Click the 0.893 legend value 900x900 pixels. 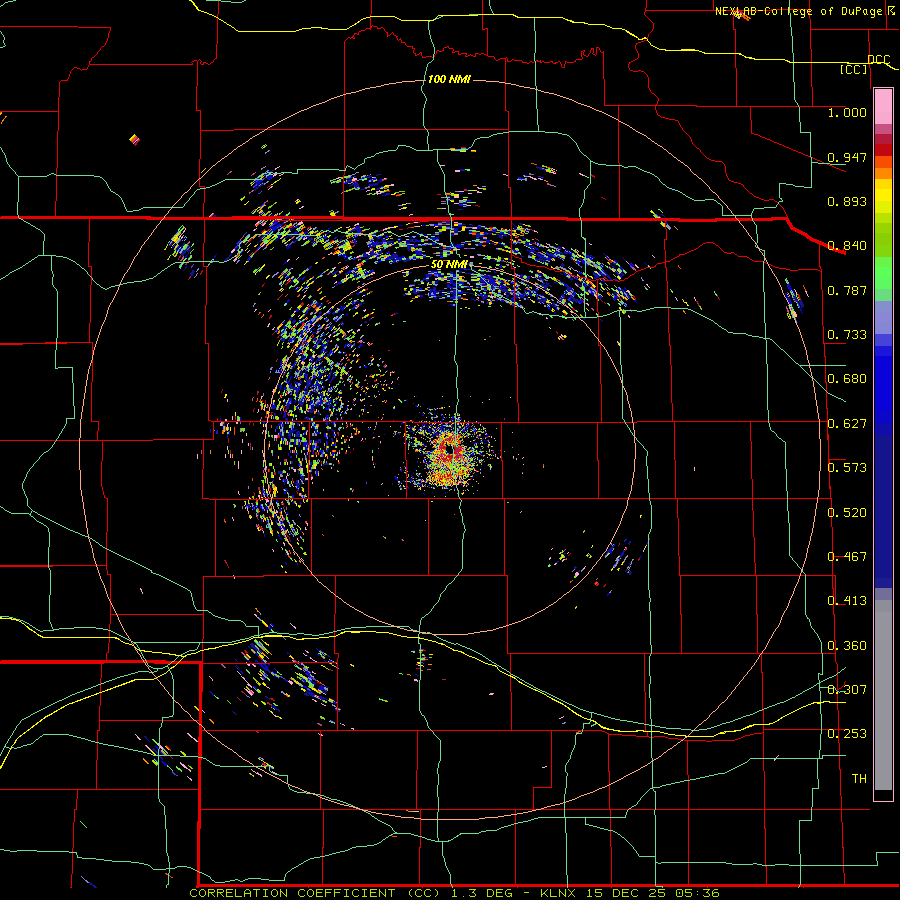(847, 201)
